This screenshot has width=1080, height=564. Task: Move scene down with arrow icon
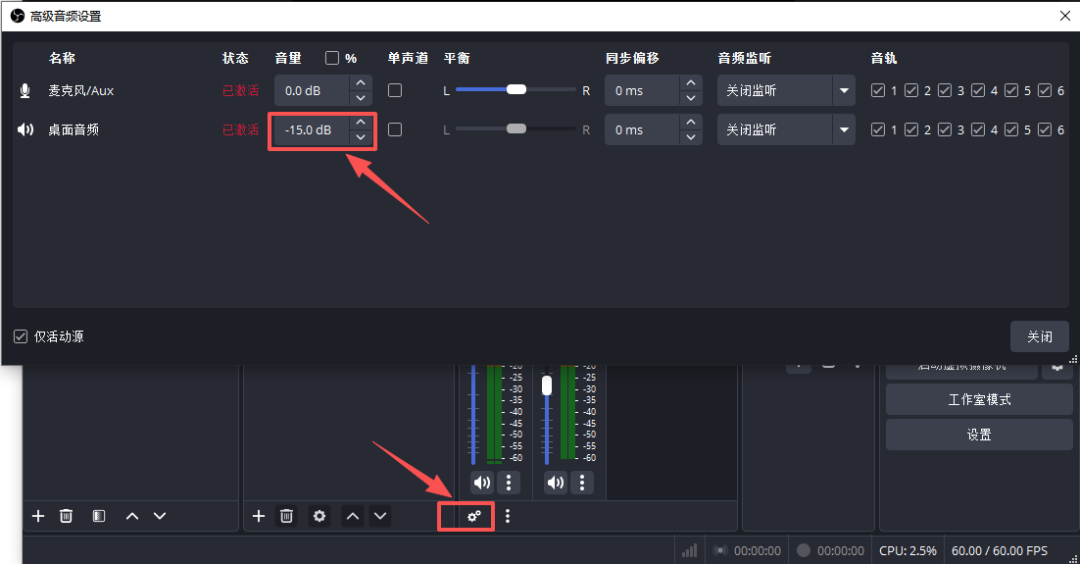(160, 516)
